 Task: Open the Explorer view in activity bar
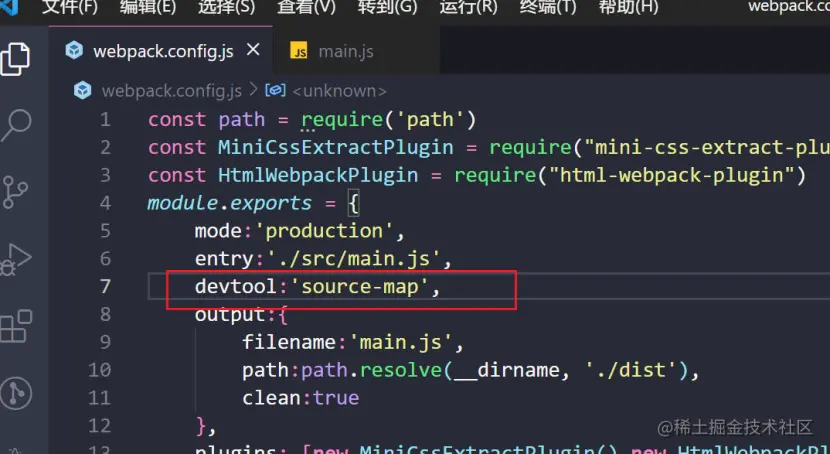point(14,59)
